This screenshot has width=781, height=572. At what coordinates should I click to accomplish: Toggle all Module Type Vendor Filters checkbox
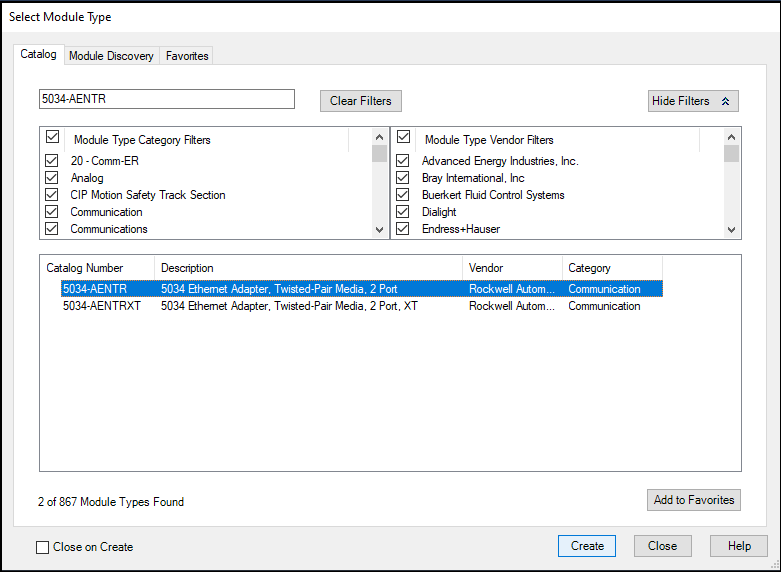point(404,138)
